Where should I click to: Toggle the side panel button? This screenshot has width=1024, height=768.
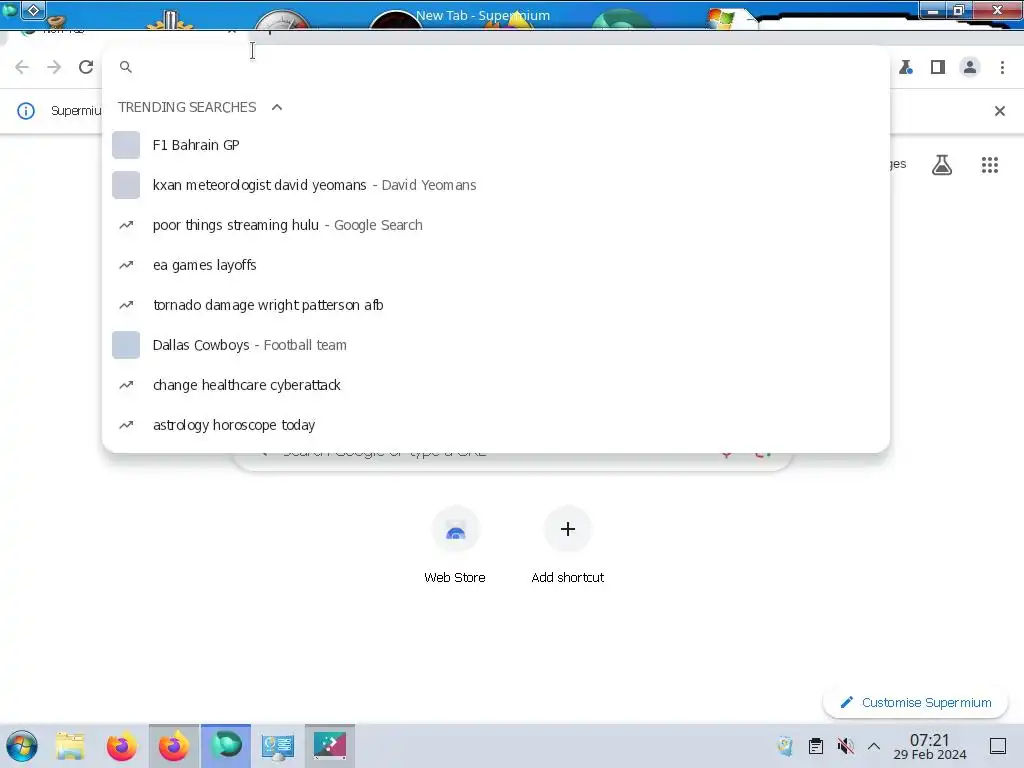[x=938, y=67]
